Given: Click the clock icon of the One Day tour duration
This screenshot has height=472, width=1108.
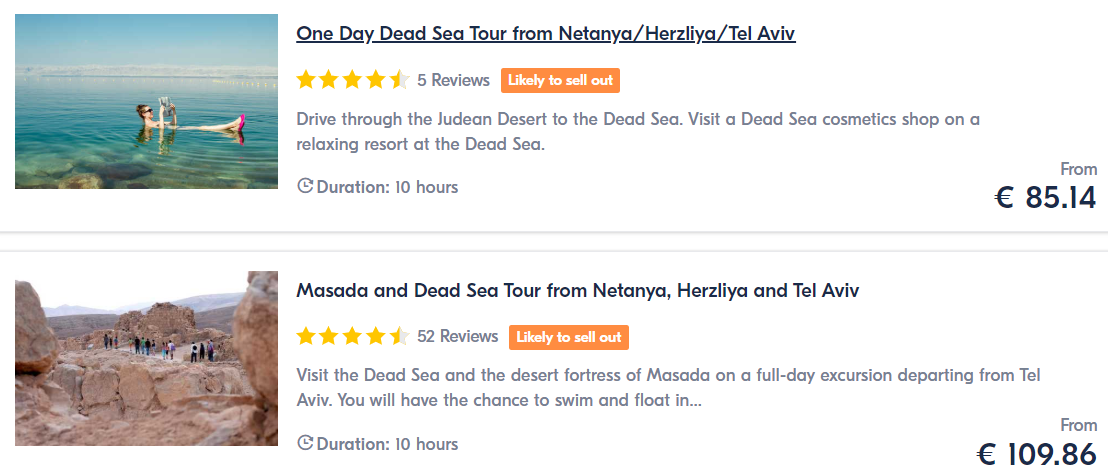Looking at the screenshot, I should 305,187.
